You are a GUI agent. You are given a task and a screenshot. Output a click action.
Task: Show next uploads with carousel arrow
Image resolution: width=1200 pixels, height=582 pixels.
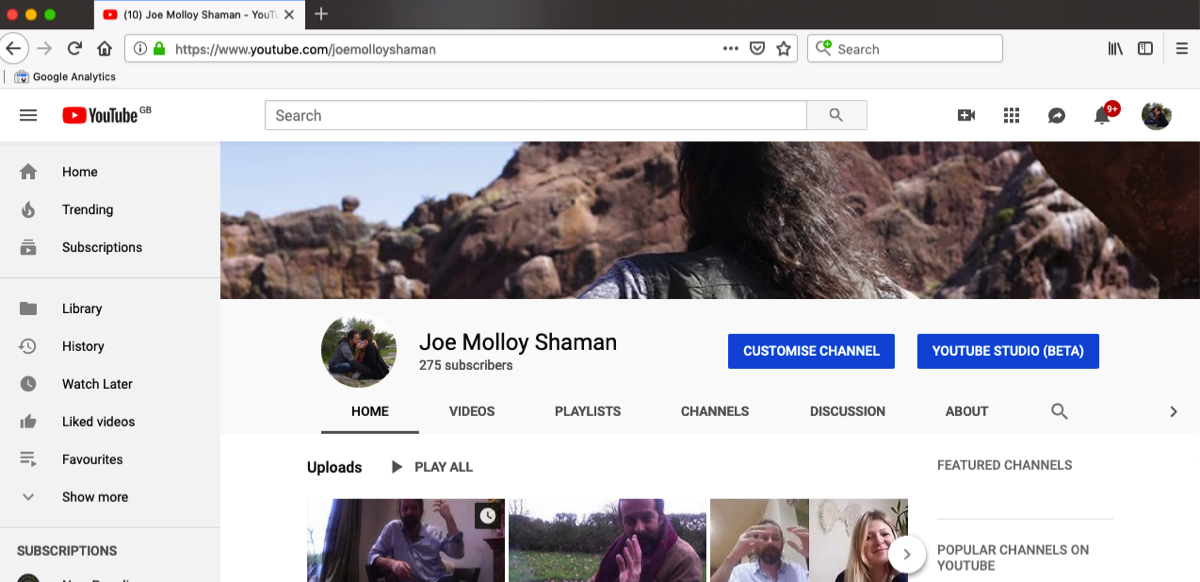(x=906, y=553)
